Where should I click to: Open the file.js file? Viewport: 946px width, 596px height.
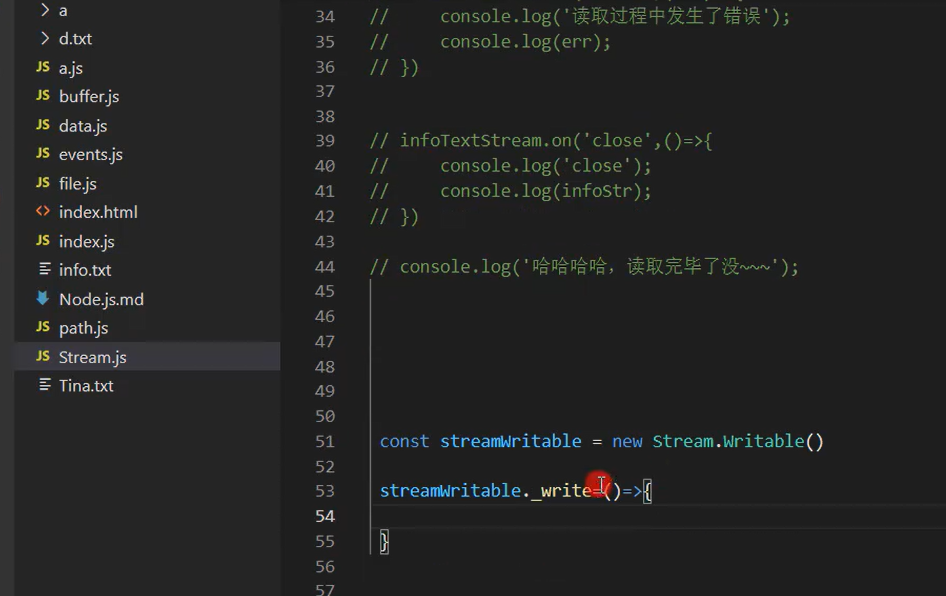(x=80, y=183)
